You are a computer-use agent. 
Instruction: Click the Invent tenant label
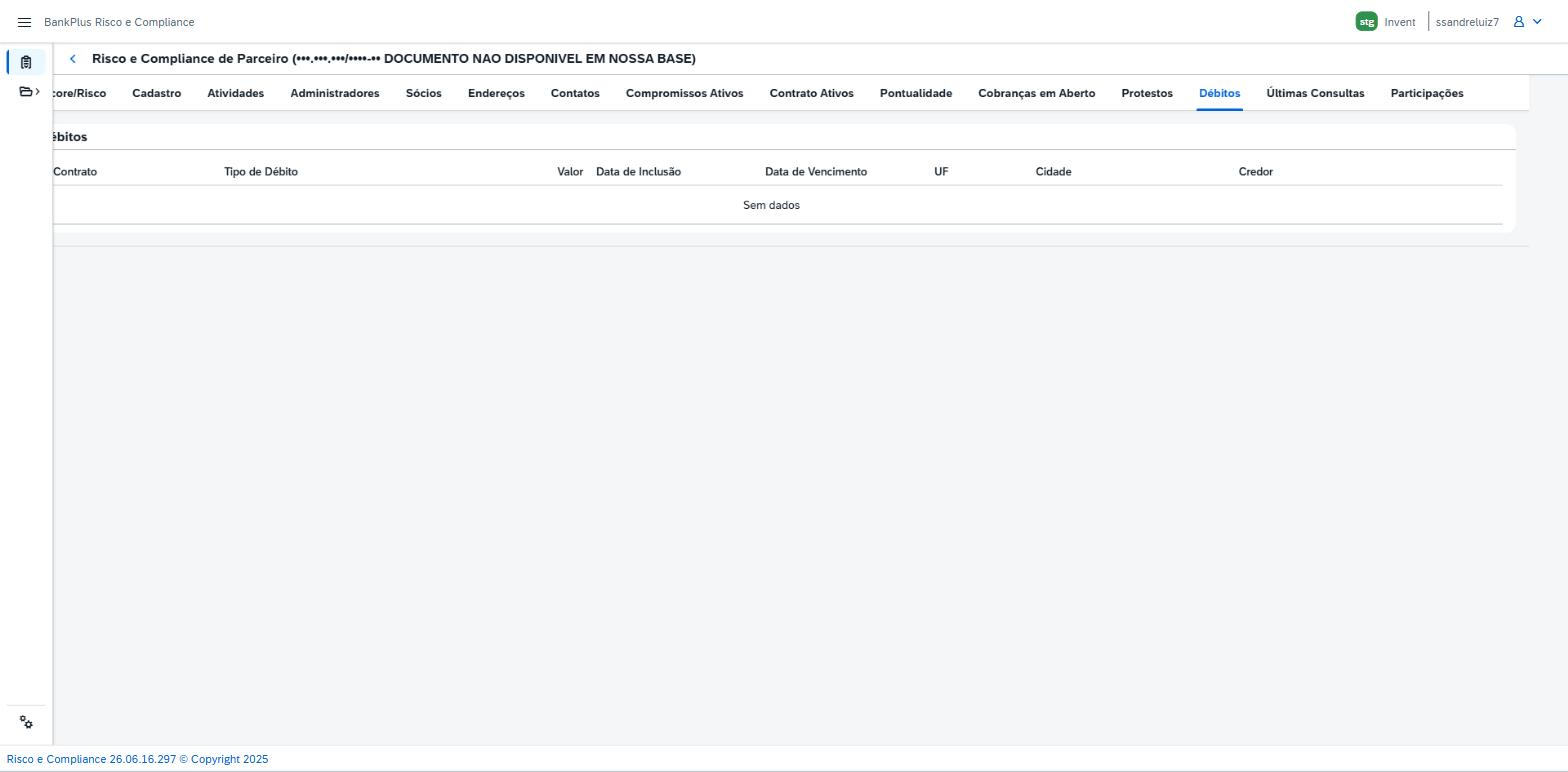click(1400, 22)
